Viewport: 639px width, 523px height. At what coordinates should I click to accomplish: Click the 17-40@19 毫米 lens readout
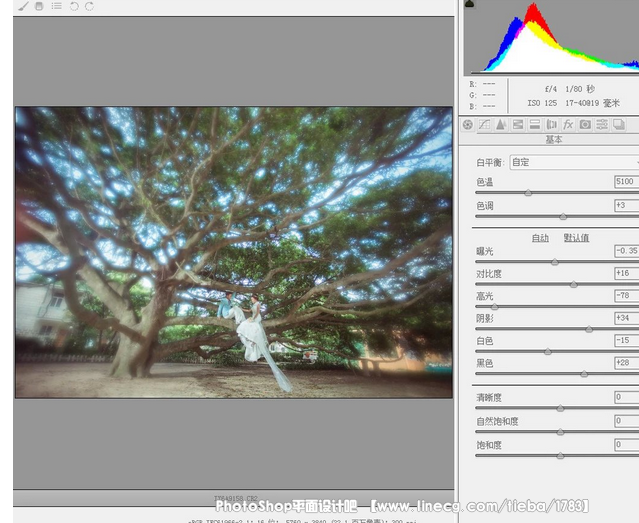tap(593, 103)
